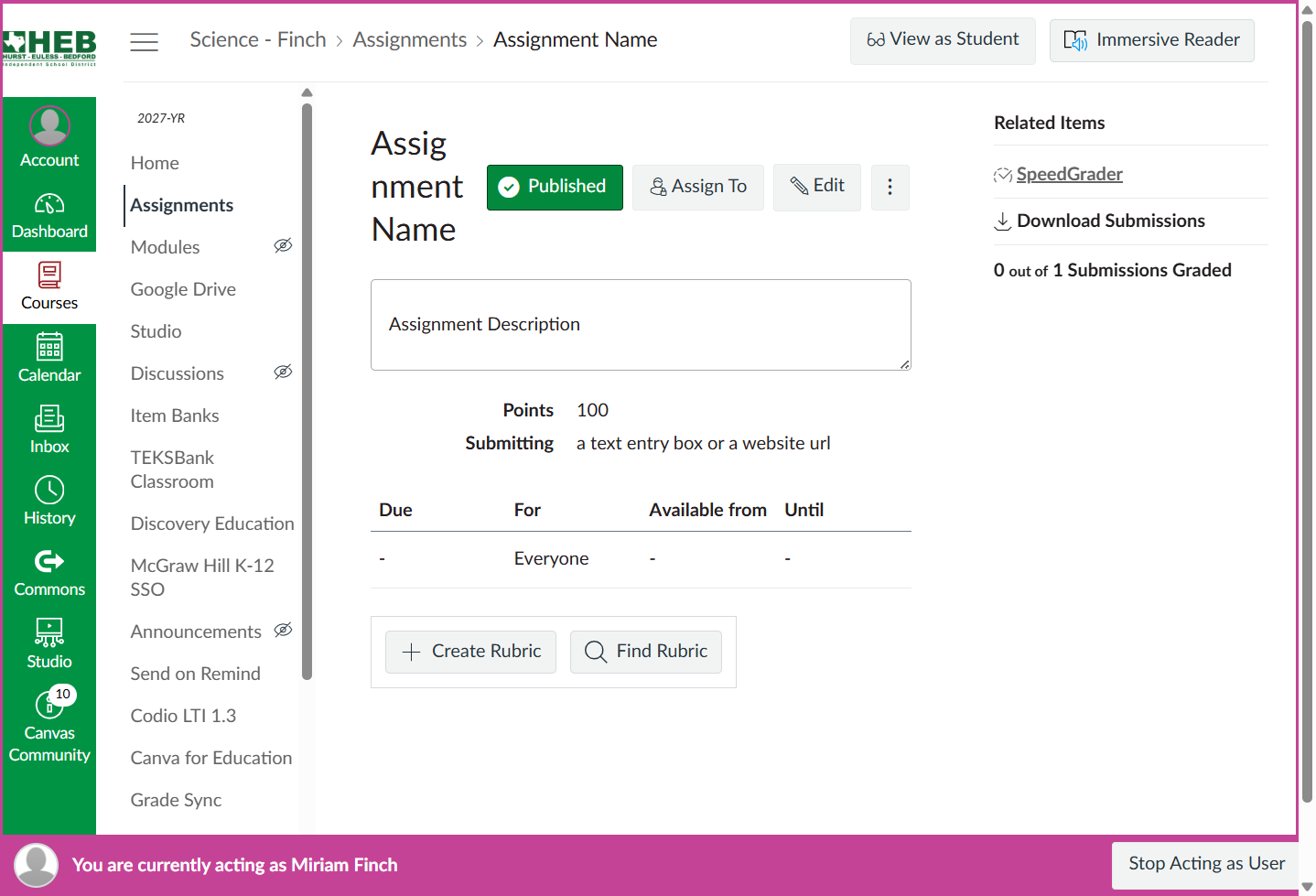Open Canva for Education
This screenshot has height=896, width=1316.
coord(211,758)
